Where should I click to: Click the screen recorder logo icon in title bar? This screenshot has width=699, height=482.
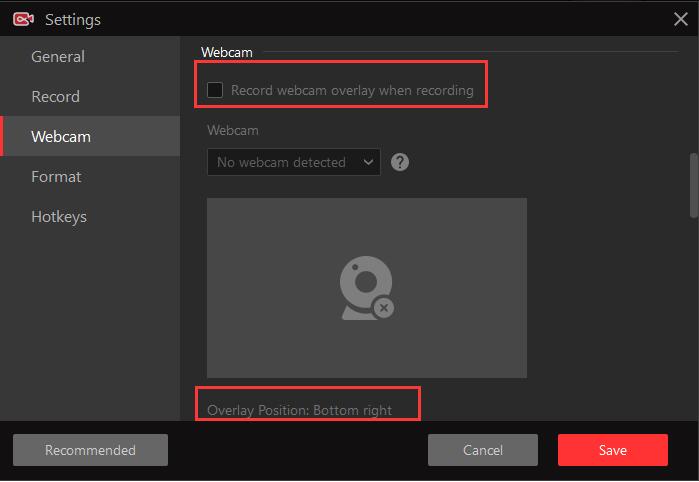click(23, 19)
